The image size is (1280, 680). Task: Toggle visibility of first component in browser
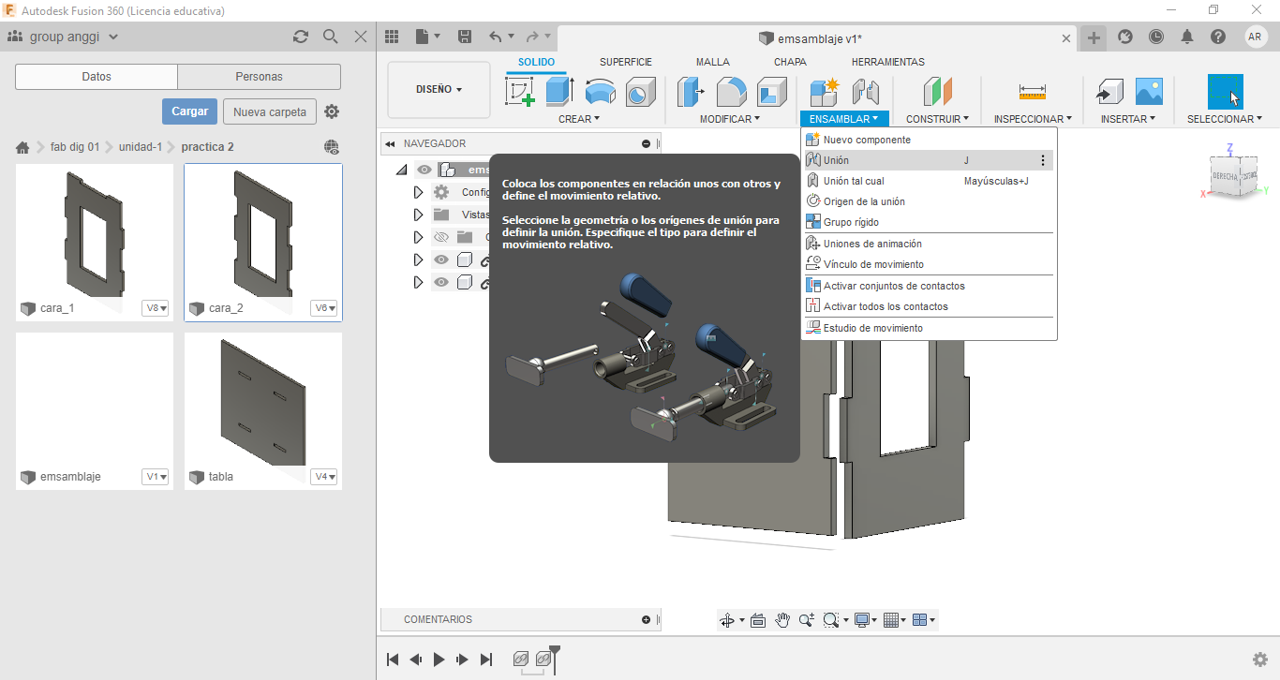coord(441,260)
